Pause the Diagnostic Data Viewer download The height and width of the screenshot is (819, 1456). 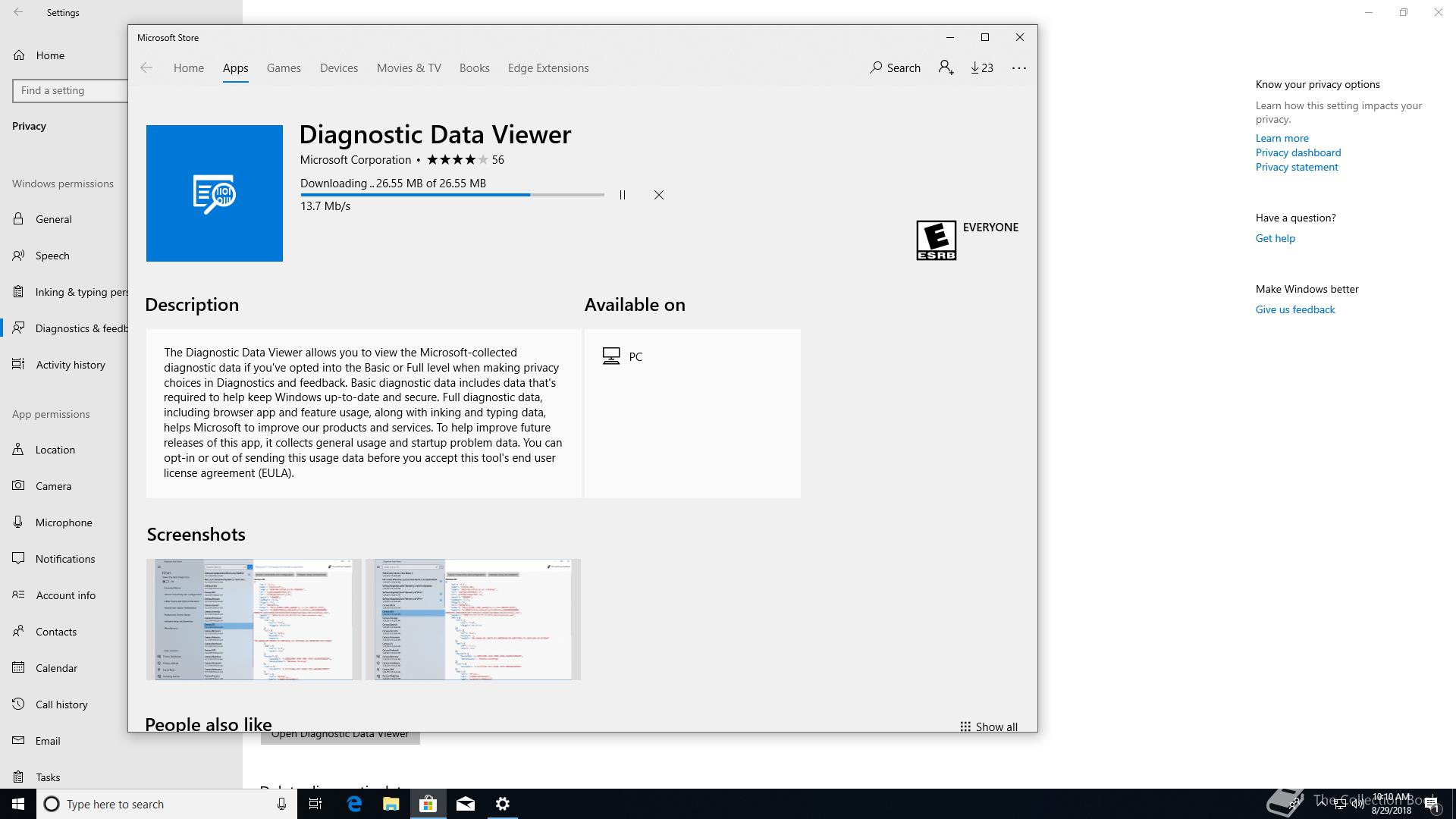tap(623, 195)
